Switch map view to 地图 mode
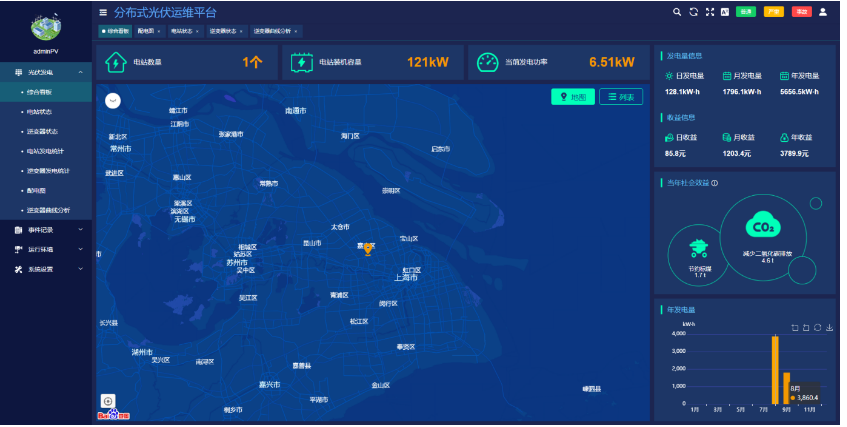This screenshot has width=847, height=427. point(572,97)
